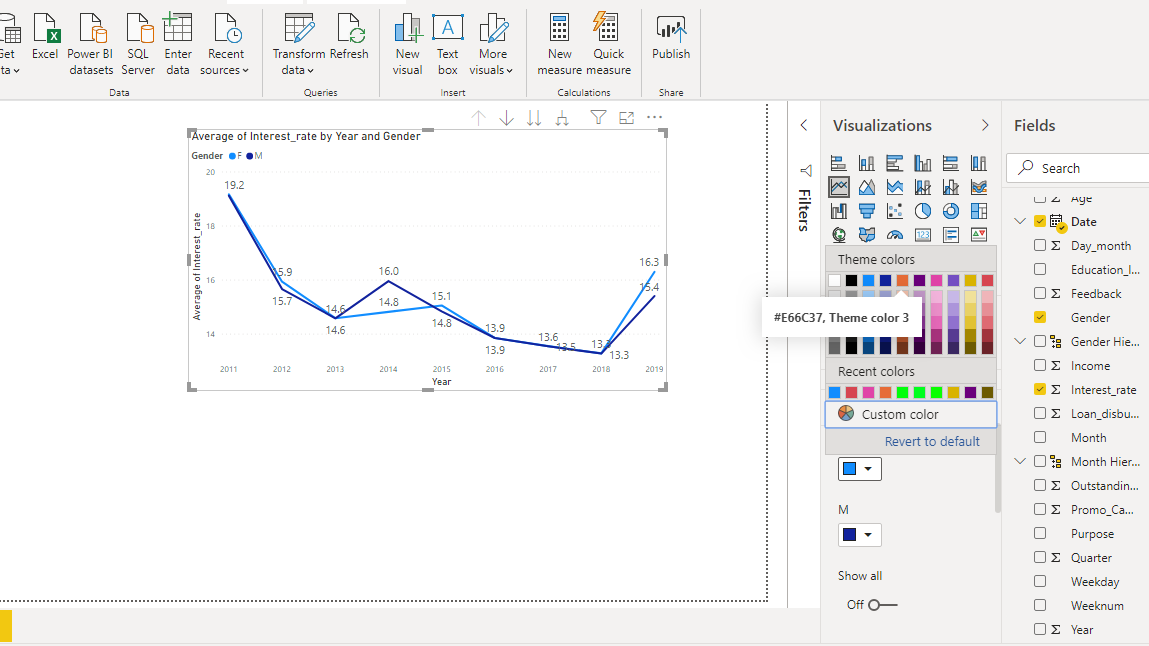Click Refresh in Queries group
1149x646 pixels.
pos(349,28)
